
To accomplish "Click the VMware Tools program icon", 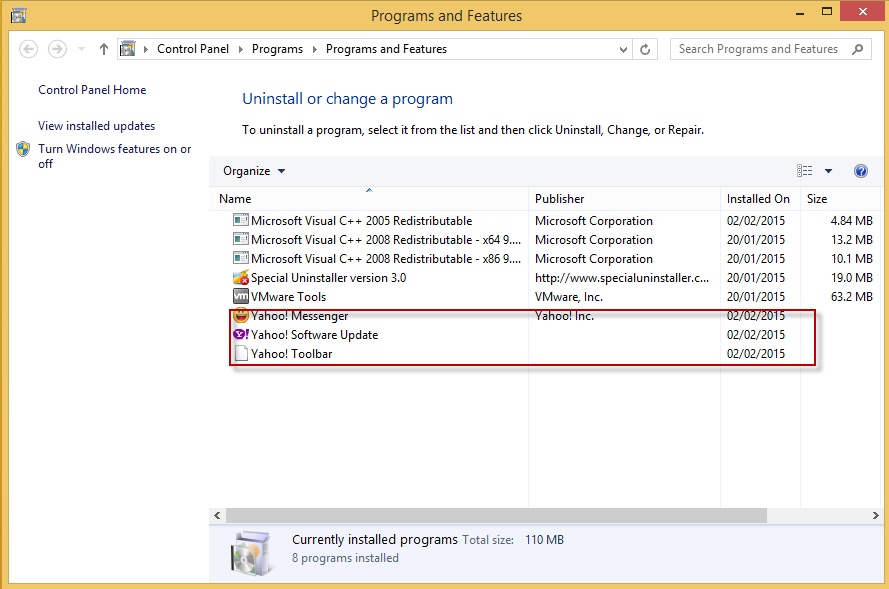I will pyautogui.click(x=241, y=296).
